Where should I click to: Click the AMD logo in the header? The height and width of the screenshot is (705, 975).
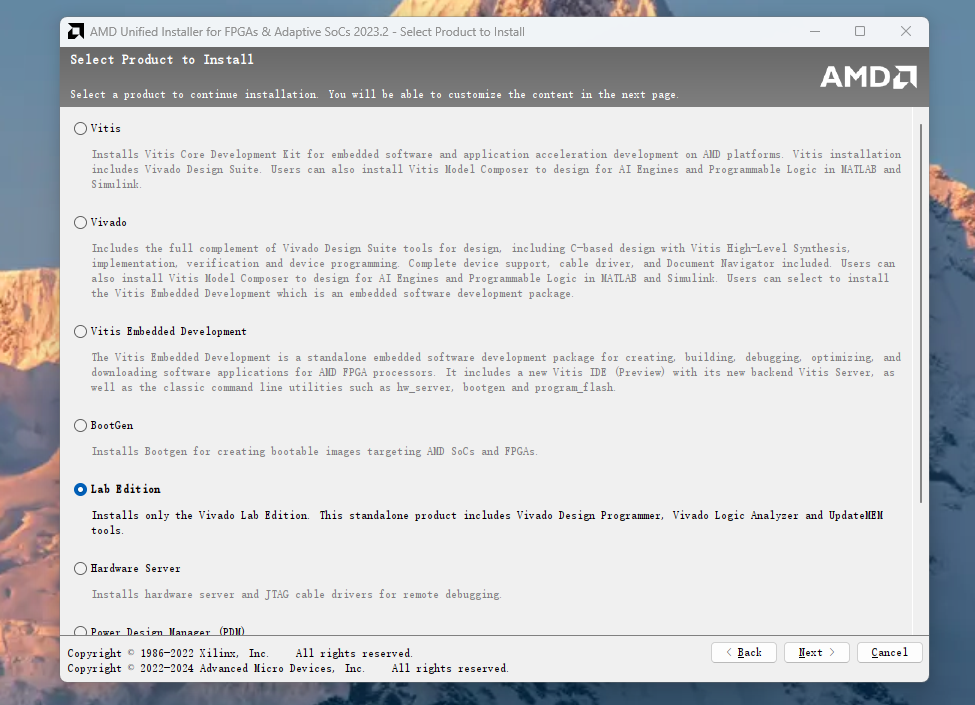pos(868,77)
